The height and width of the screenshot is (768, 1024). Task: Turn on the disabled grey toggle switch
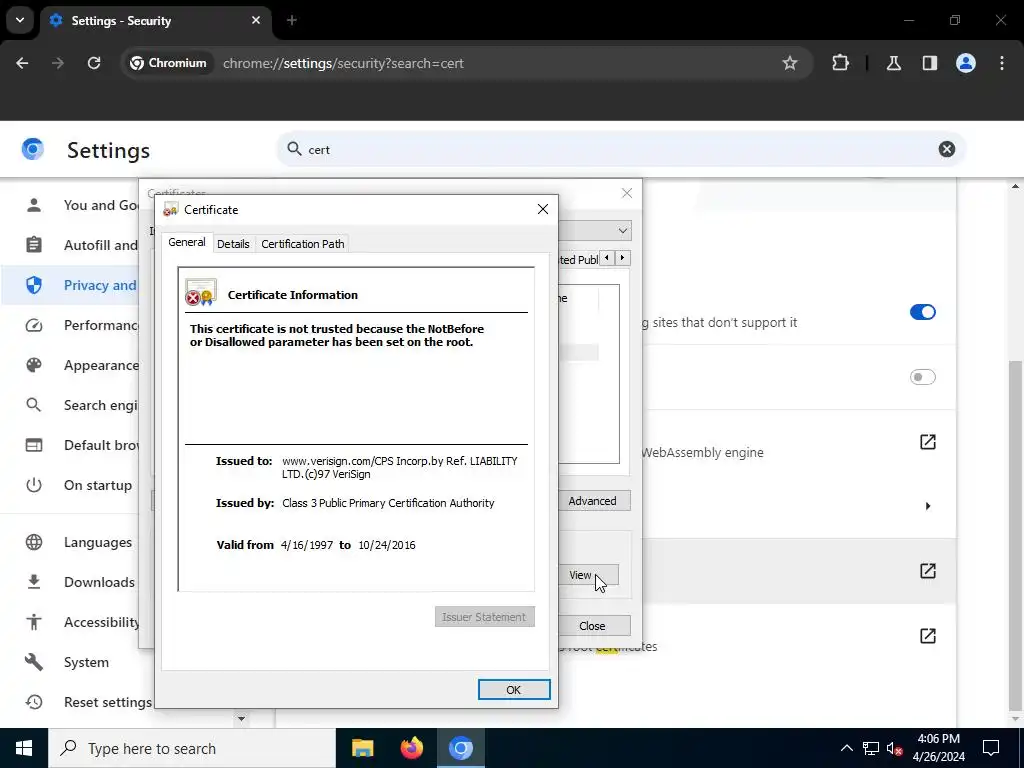[923, 377]
